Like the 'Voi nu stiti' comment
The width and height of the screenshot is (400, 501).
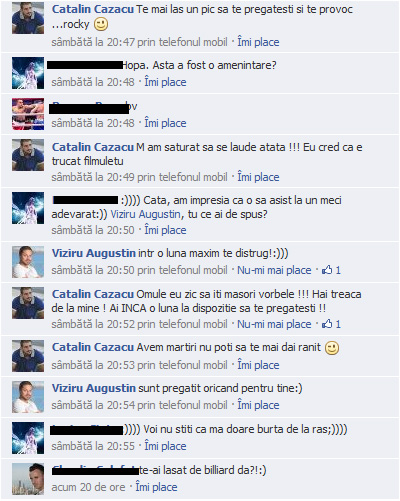click(x=165, y=446)
